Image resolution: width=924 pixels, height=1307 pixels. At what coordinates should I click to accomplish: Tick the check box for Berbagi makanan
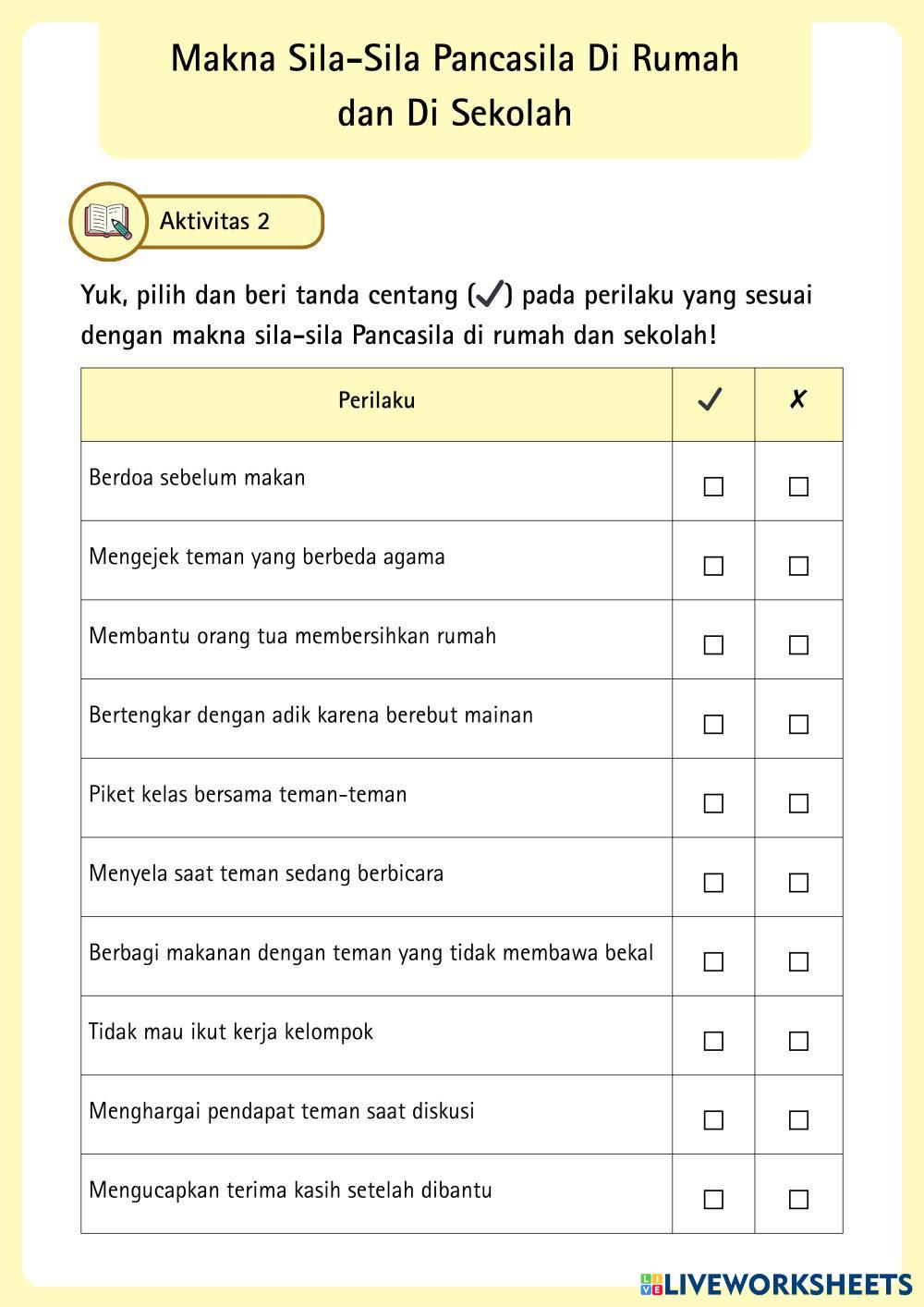tap(713, 962)
